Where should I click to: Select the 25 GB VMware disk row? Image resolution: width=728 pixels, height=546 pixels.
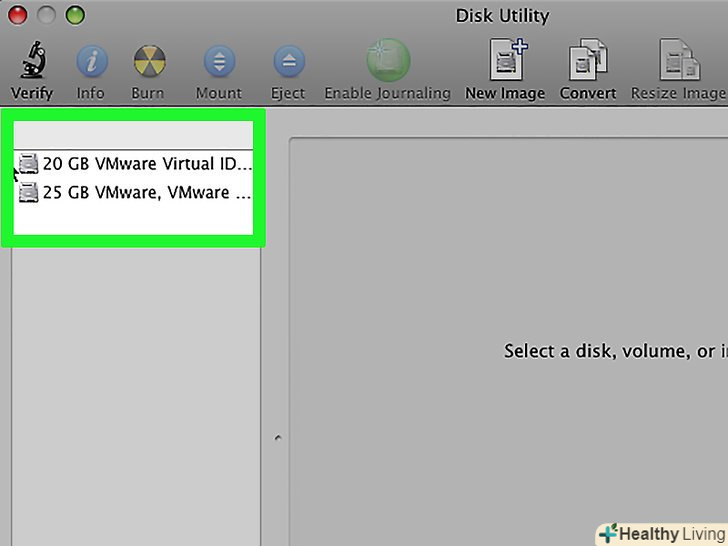(133, 192)
